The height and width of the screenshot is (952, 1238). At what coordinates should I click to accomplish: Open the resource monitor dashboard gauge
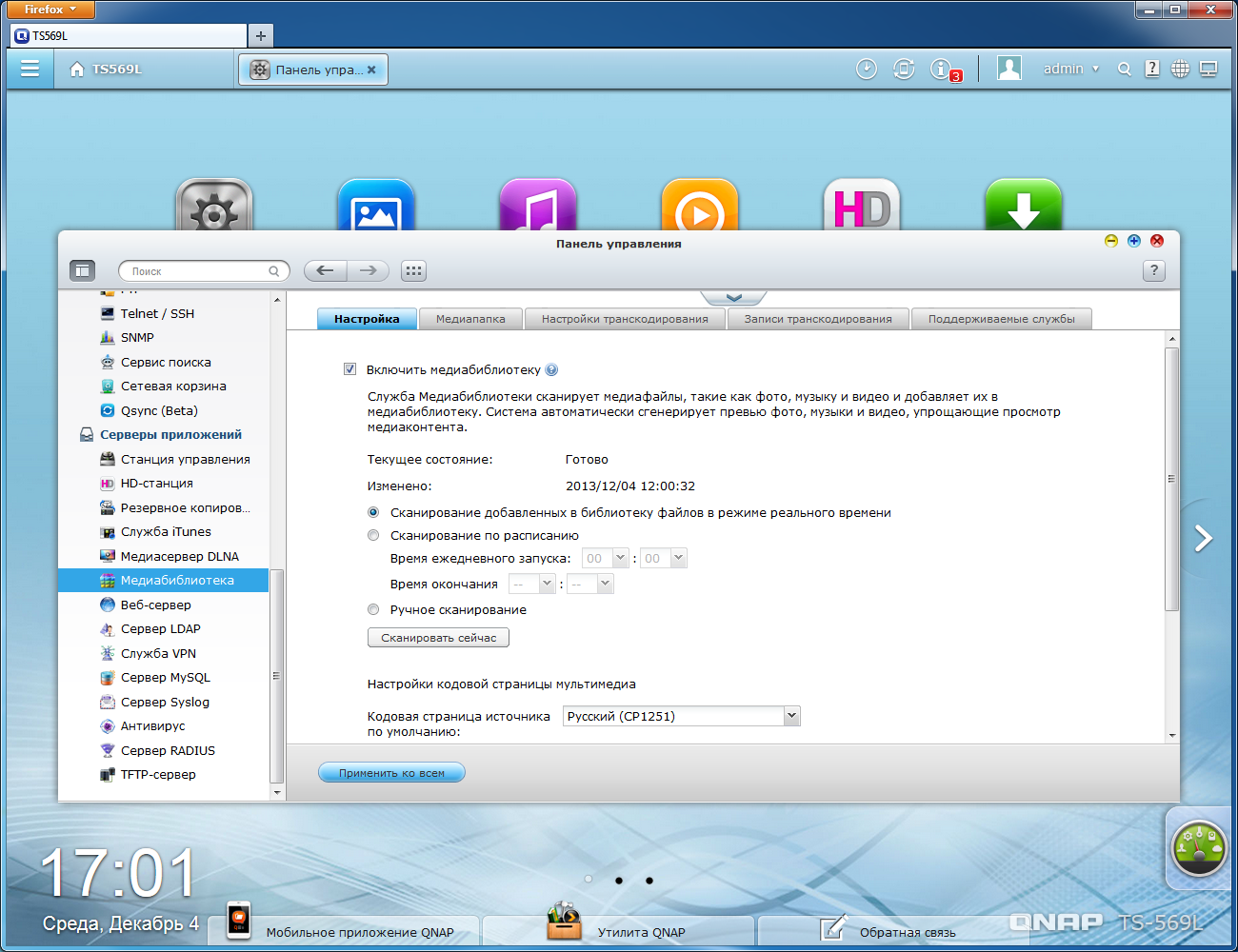(1199, 847)
